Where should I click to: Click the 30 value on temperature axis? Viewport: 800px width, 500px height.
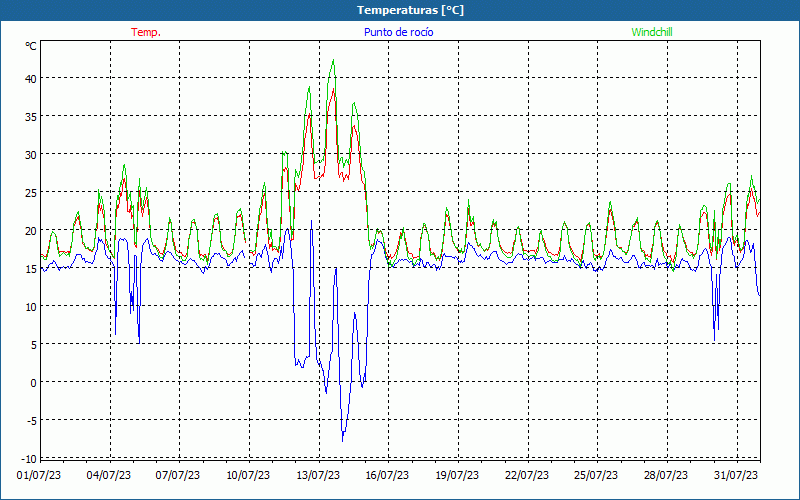pos(31,154)
